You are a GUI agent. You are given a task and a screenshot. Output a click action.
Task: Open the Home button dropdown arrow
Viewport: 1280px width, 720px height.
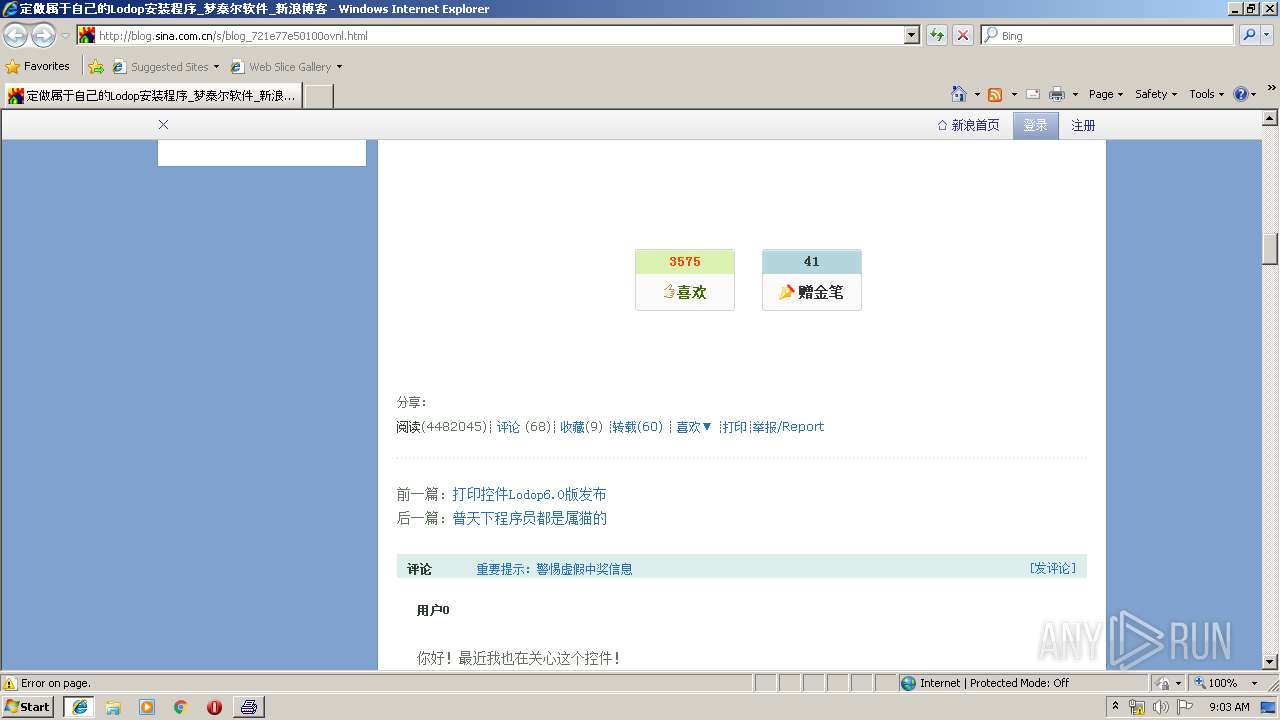976,94
